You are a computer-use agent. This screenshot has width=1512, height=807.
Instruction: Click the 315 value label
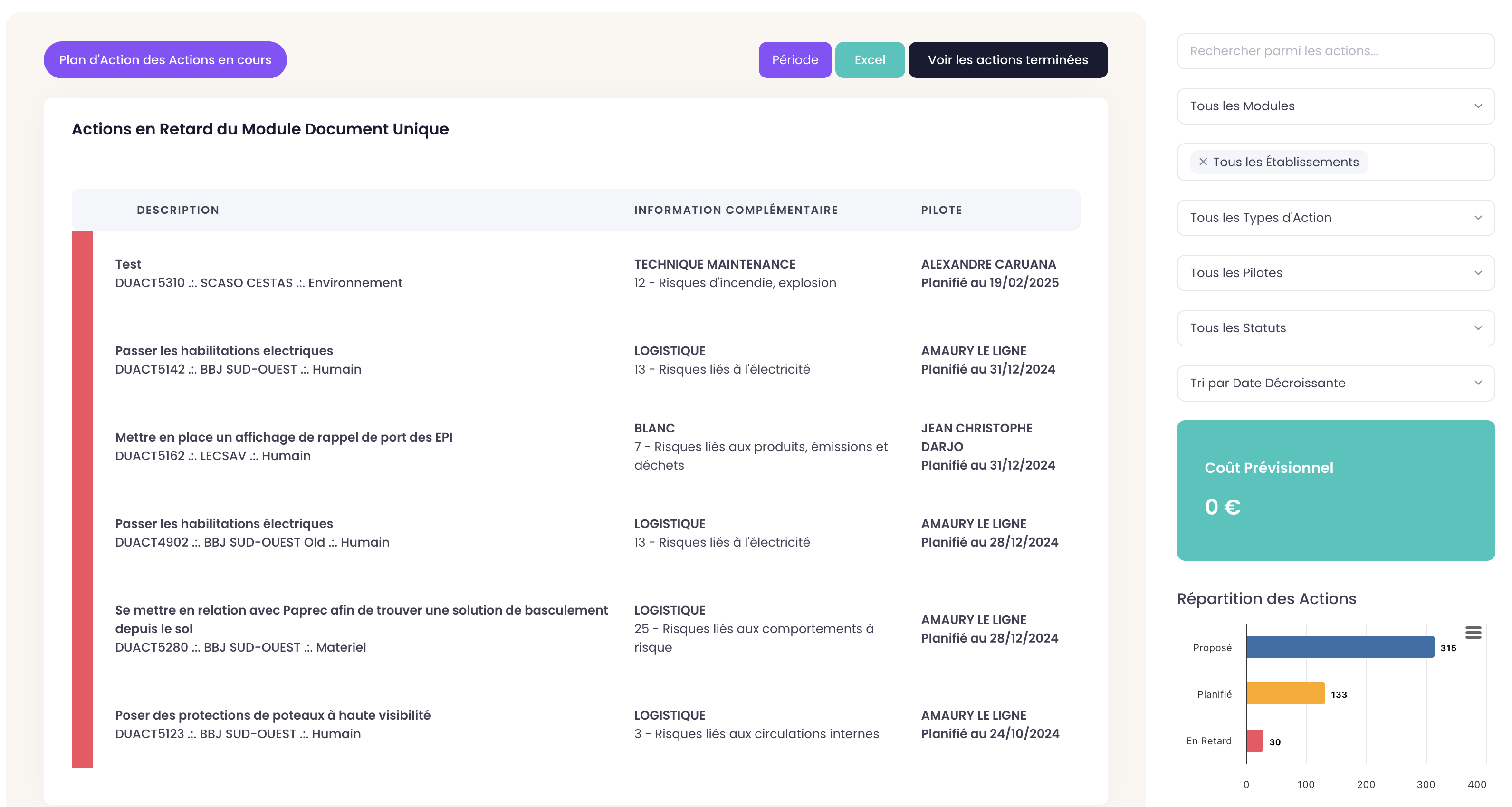1448,648
